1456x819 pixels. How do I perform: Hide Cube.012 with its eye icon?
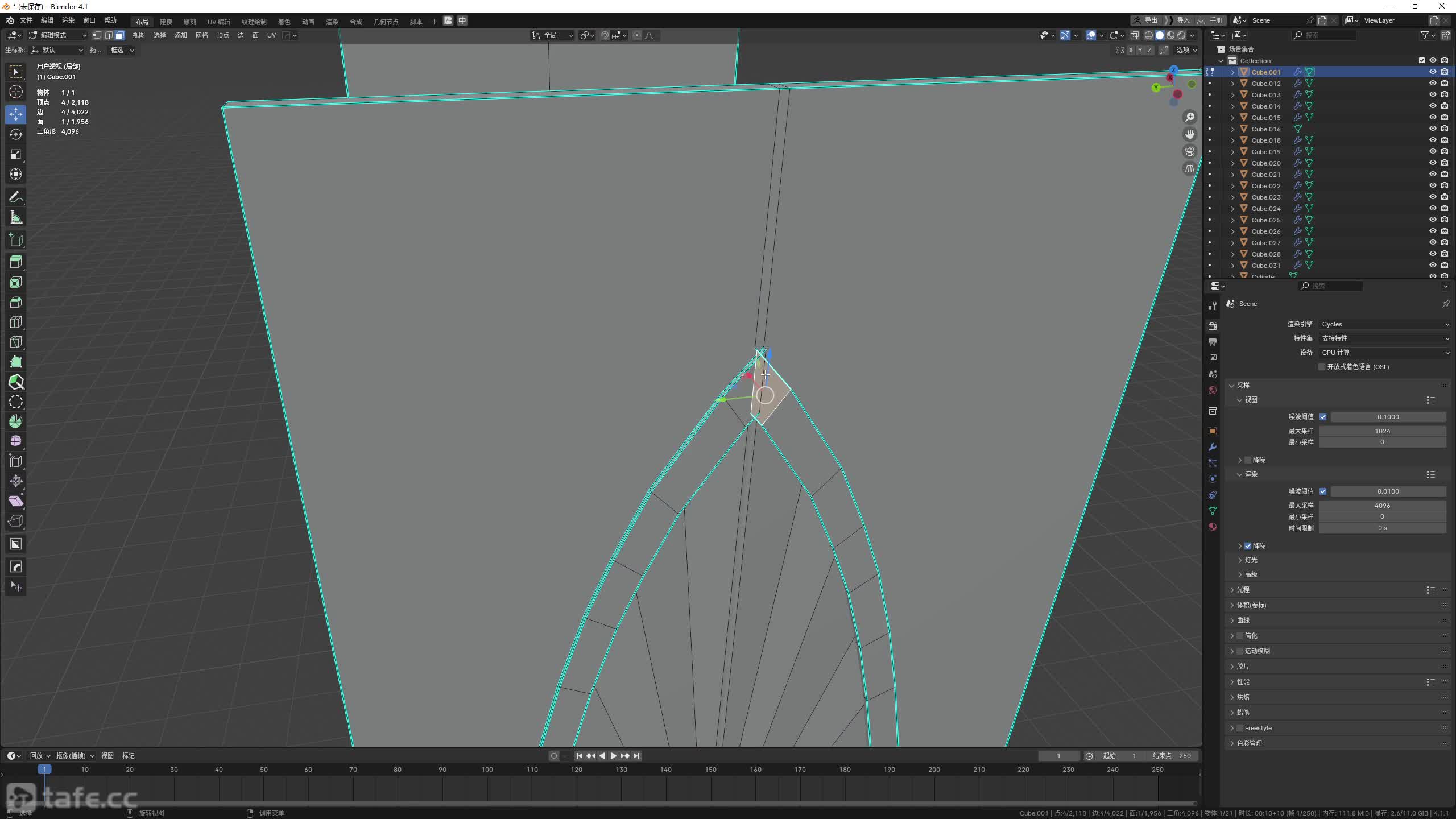tap(1433, 83)
